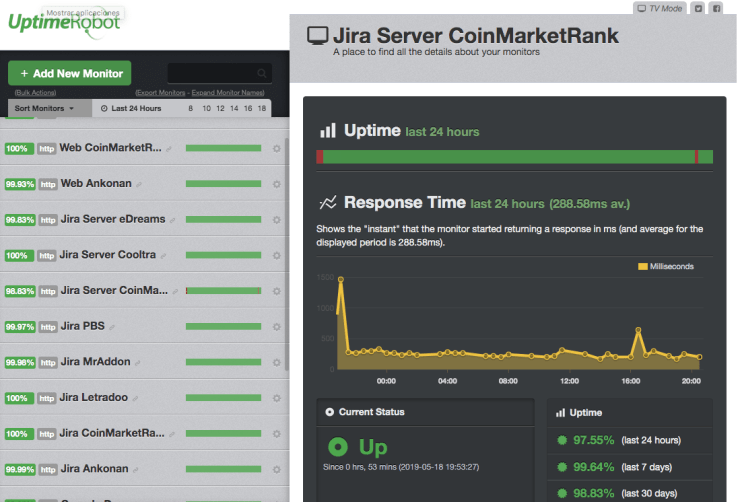The height and width of the screenshot is (502, 740).
Task: Open Twitter share icon in header
Action: click(x=699, y=8)
